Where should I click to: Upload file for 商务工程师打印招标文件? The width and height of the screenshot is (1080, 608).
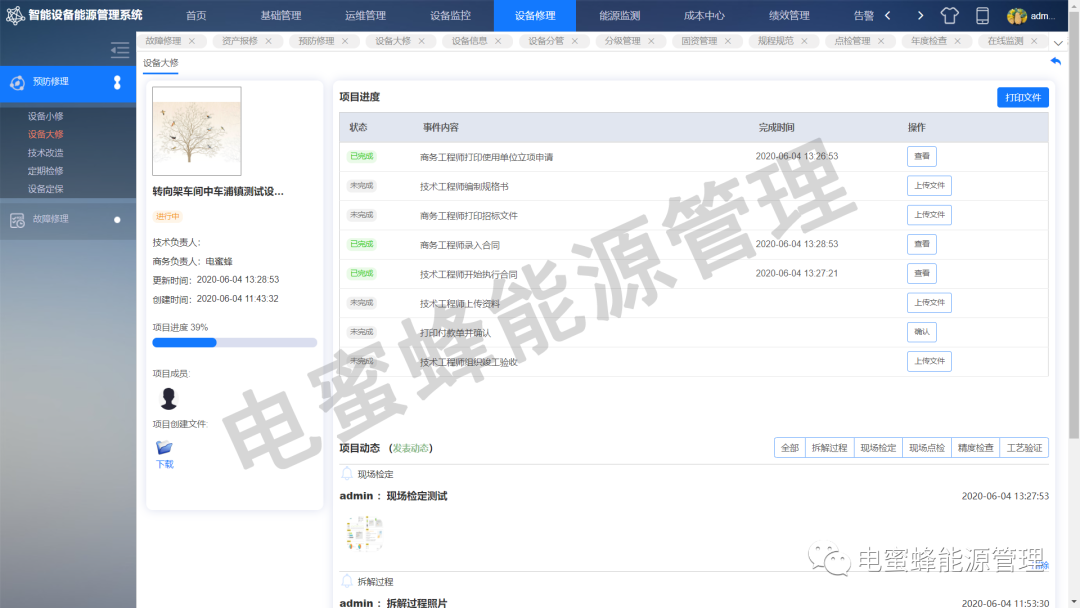(929, 215)
